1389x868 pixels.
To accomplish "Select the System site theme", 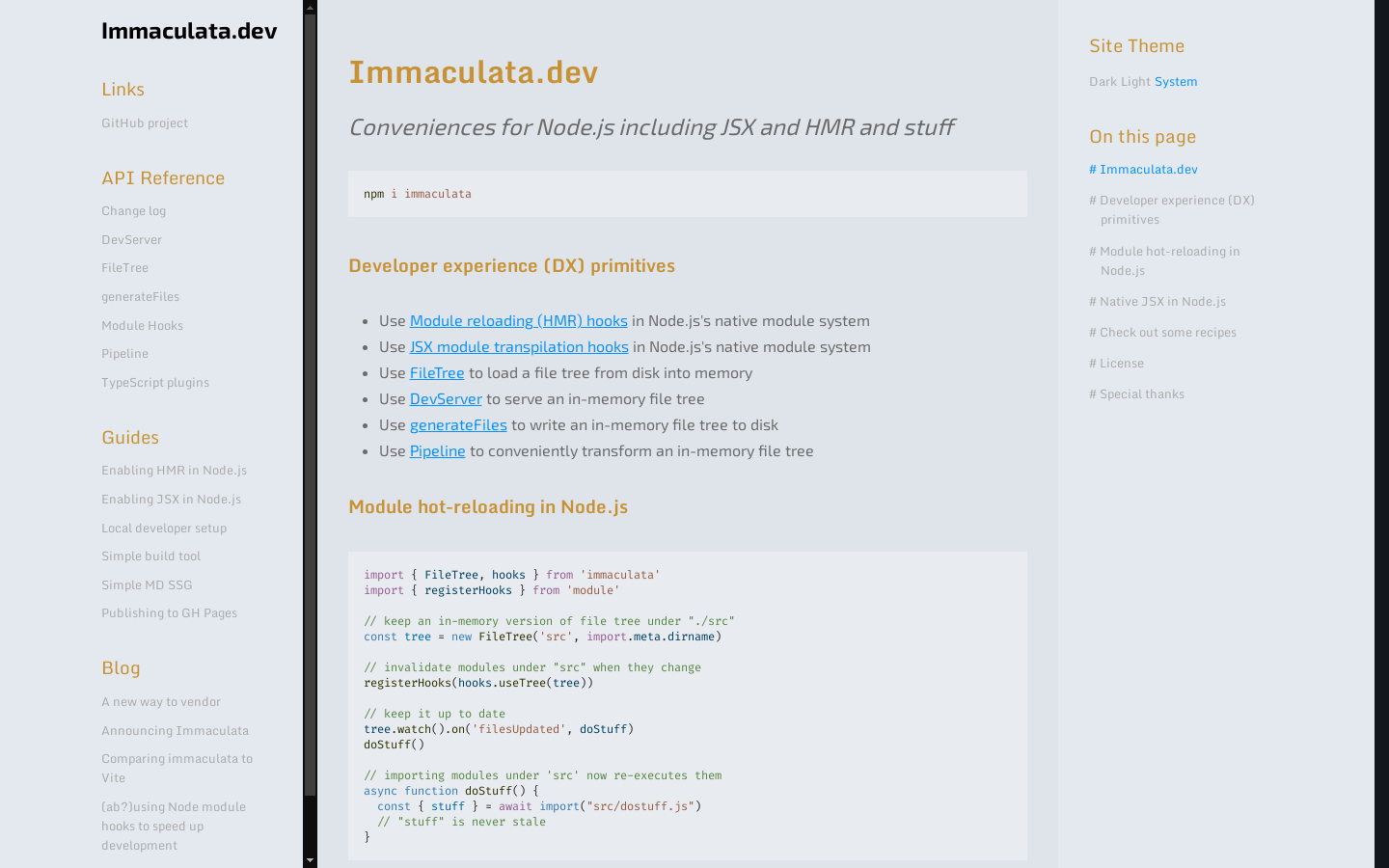I will click(1176, 82).
